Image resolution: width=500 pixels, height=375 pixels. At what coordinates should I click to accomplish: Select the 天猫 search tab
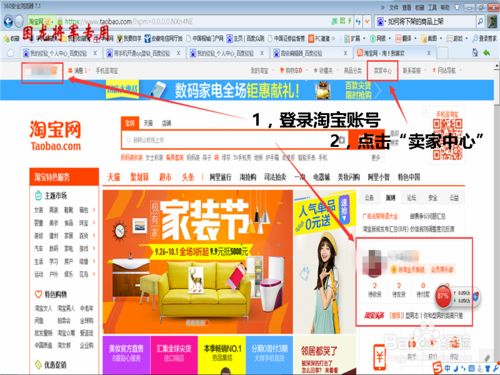click(x=148, y=123)
